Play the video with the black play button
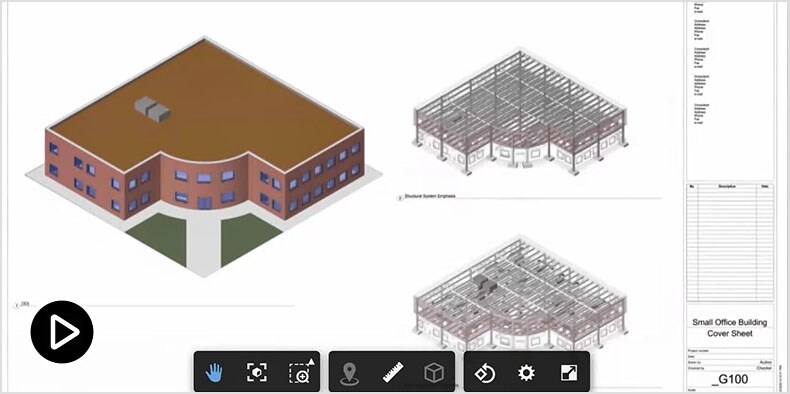The height and width of the screenshot is (394, 790). coord(62,332)
